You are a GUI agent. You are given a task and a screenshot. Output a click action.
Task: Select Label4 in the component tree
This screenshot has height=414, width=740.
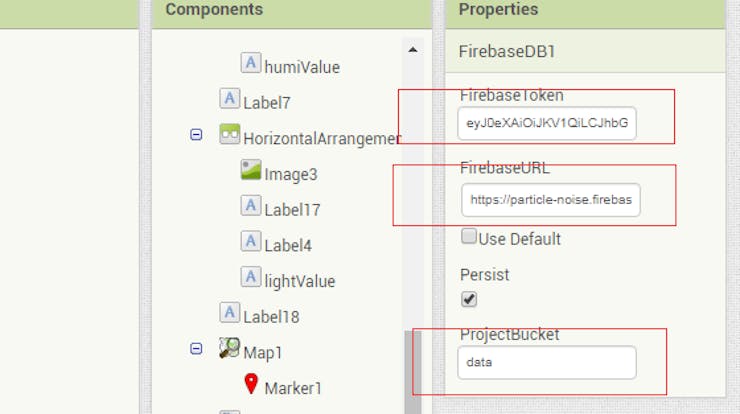point(288,245)
